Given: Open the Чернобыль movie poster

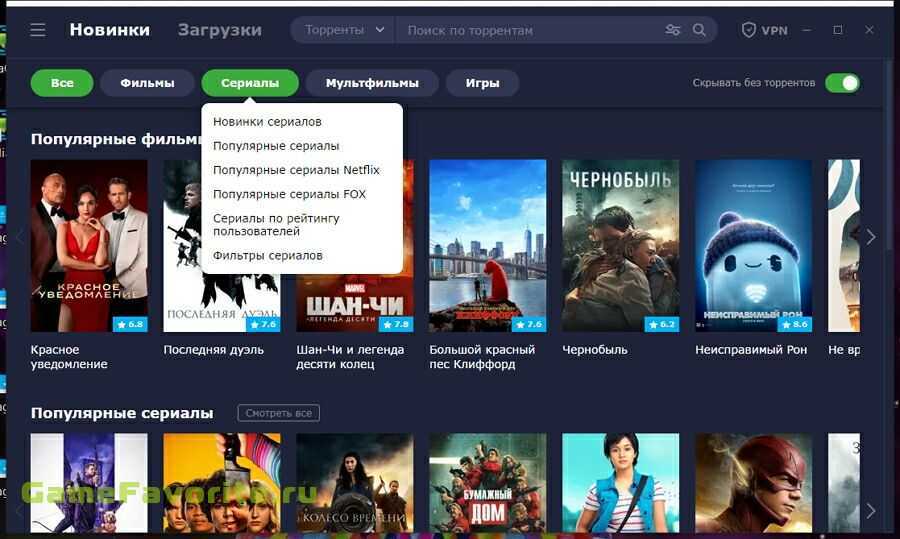Looking at the screenshot, I should tap(620, 245).
